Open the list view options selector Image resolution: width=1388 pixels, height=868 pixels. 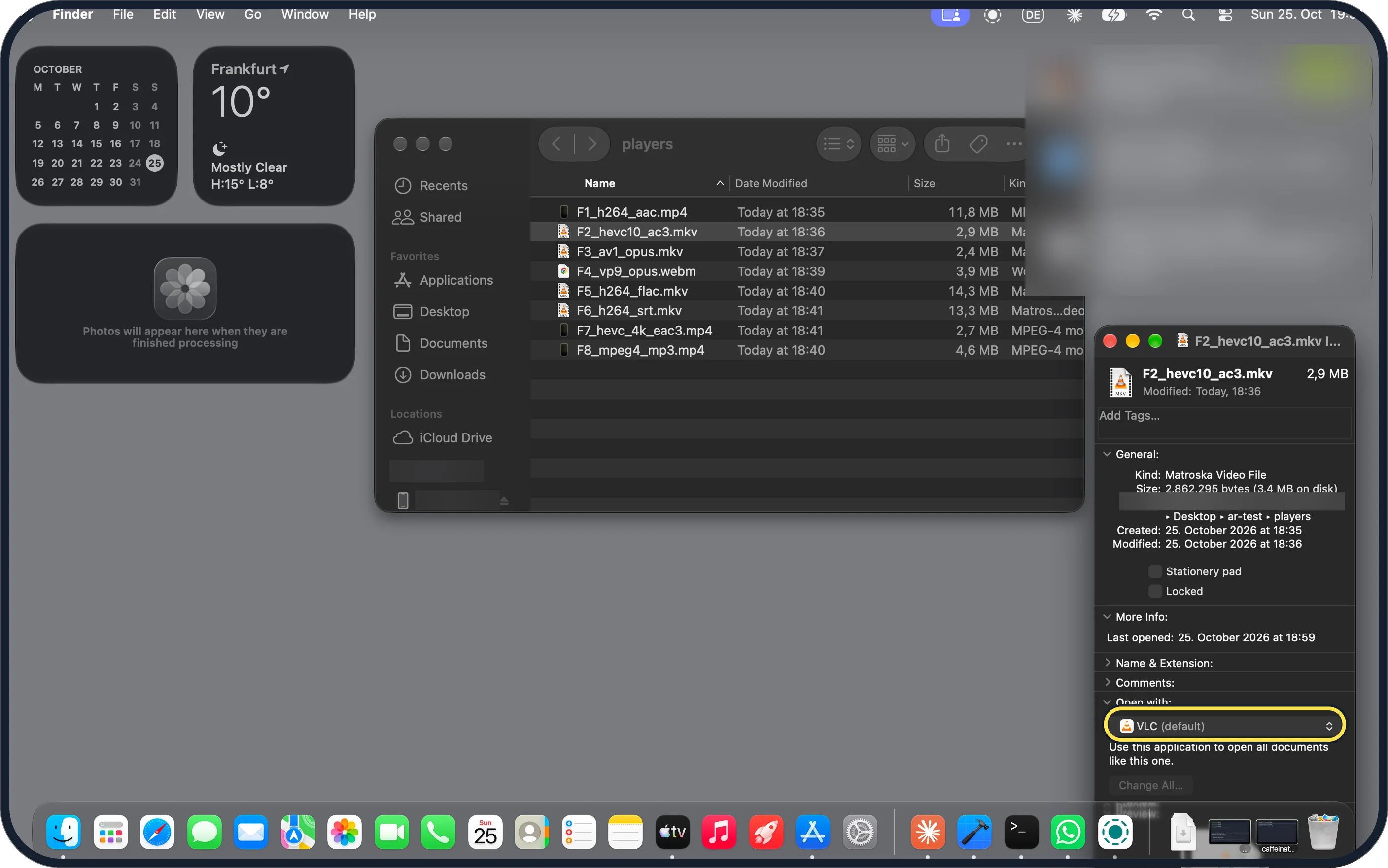pos(838,143)
